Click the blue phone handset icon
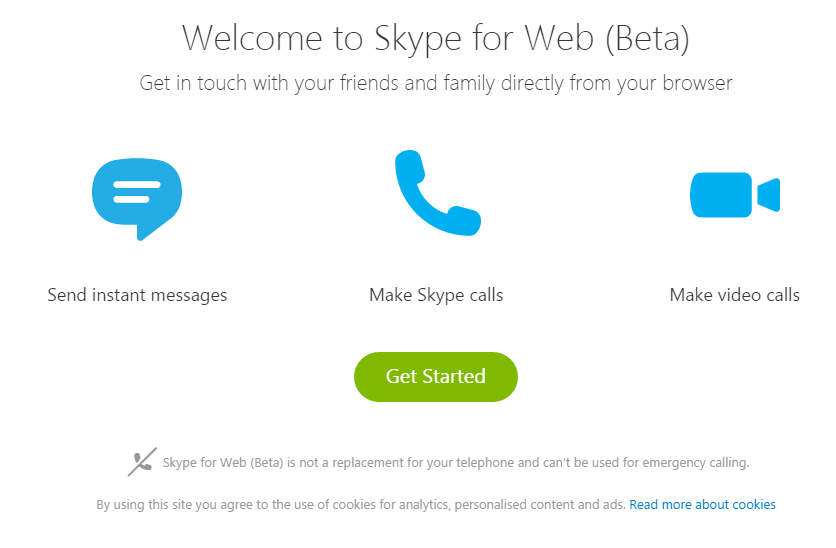The image size is (836, 548). point(438,192)
